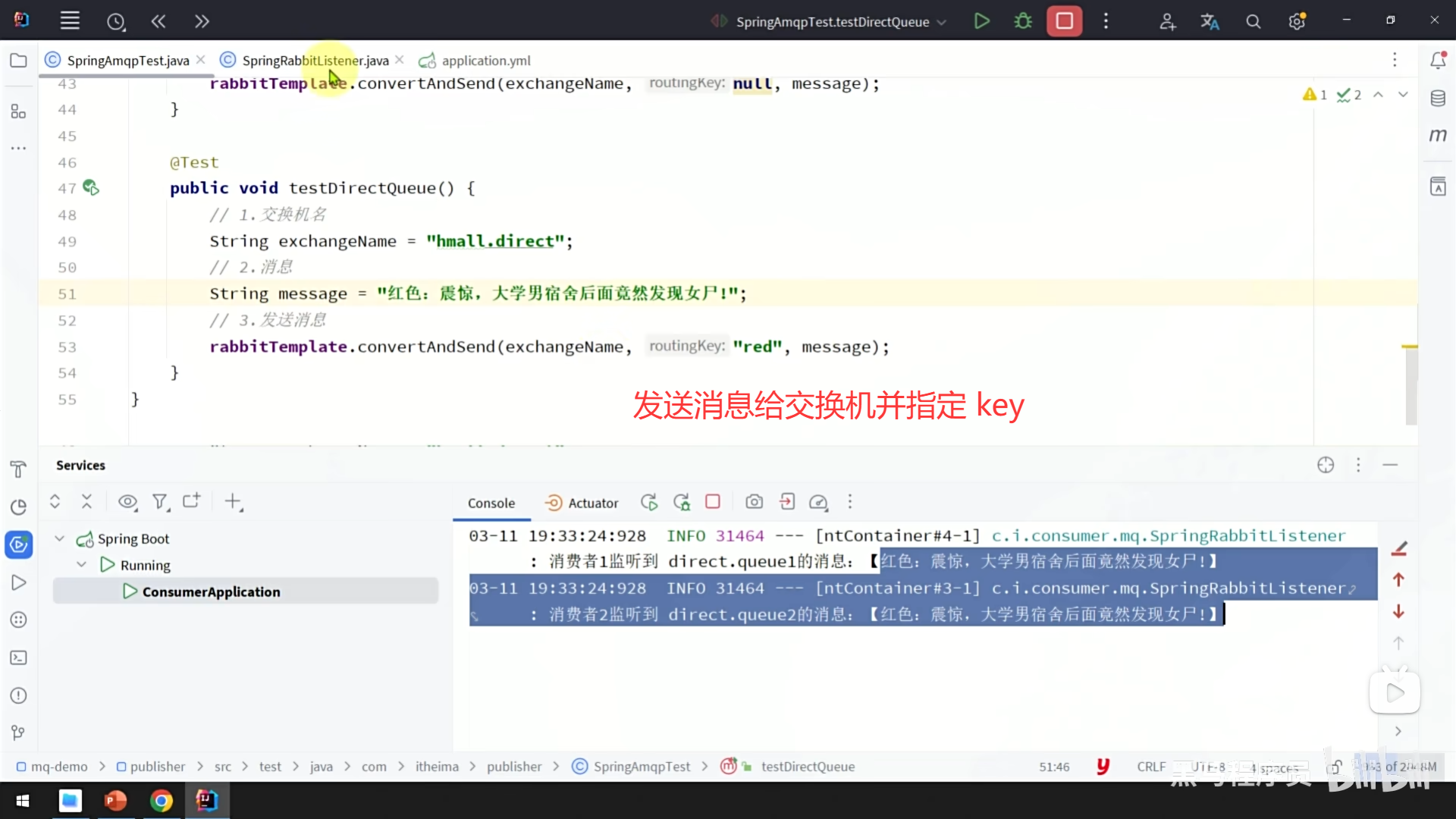This screenshot has width=1456, height=819.
Task: Click the run test gutter icon at line 47
Action: pyautogui.click(x=91, y=187)
